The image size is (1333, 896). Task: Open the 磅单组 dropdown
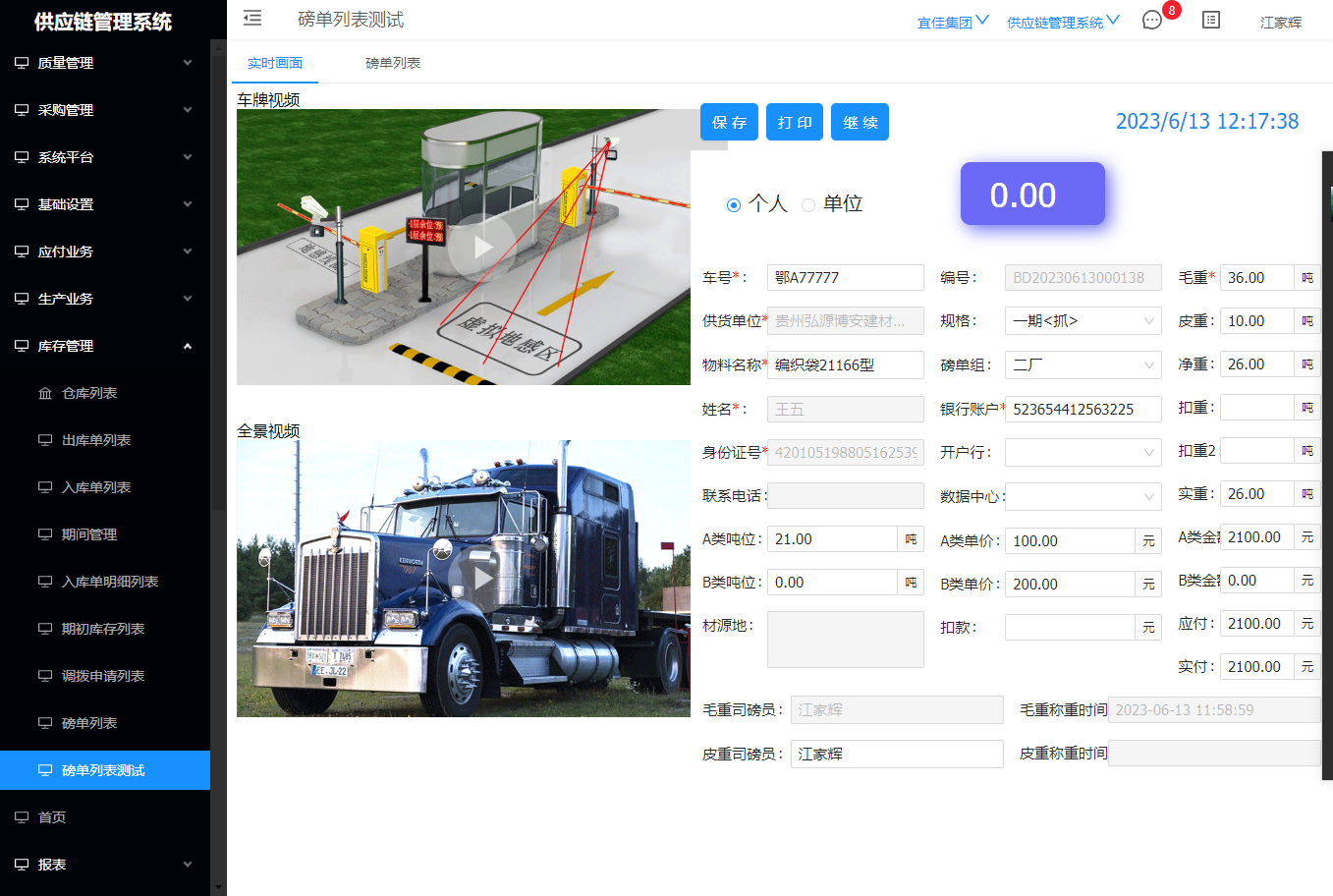click(1083, 364)
